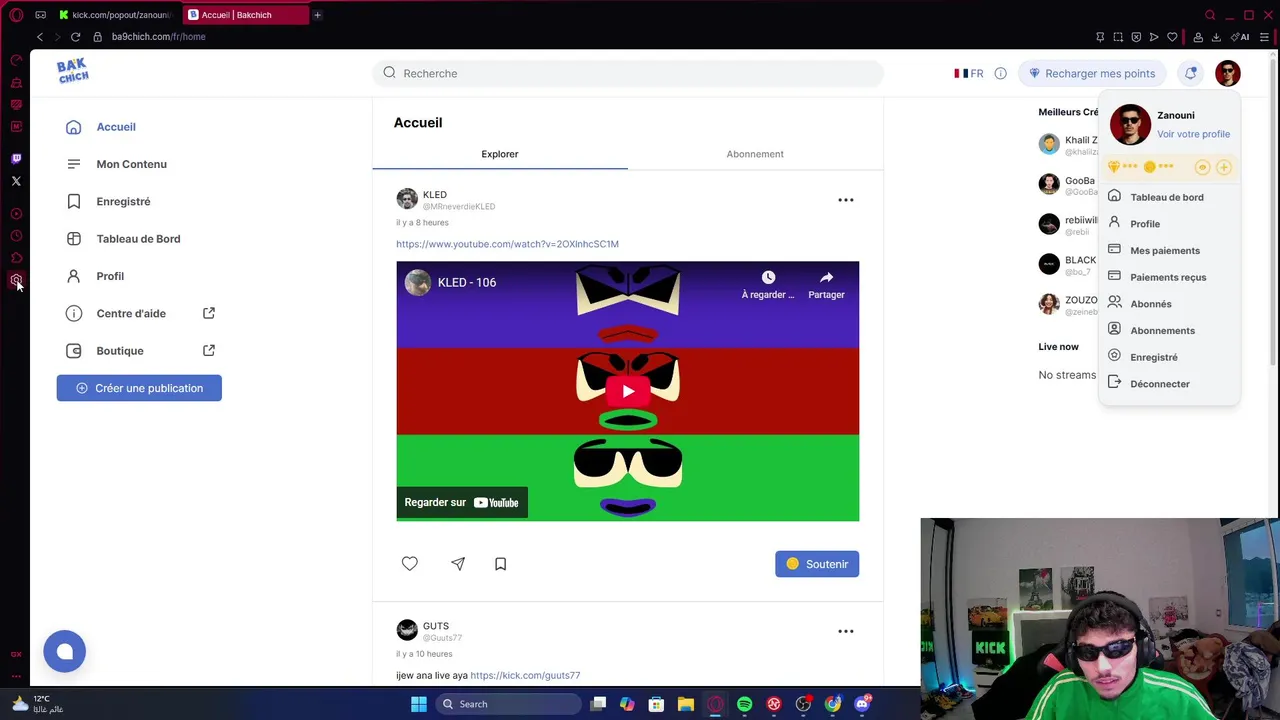Click the plus icon to add points
The height and width of the screenshot is (720, 1280).
(x=1223, y=167)
